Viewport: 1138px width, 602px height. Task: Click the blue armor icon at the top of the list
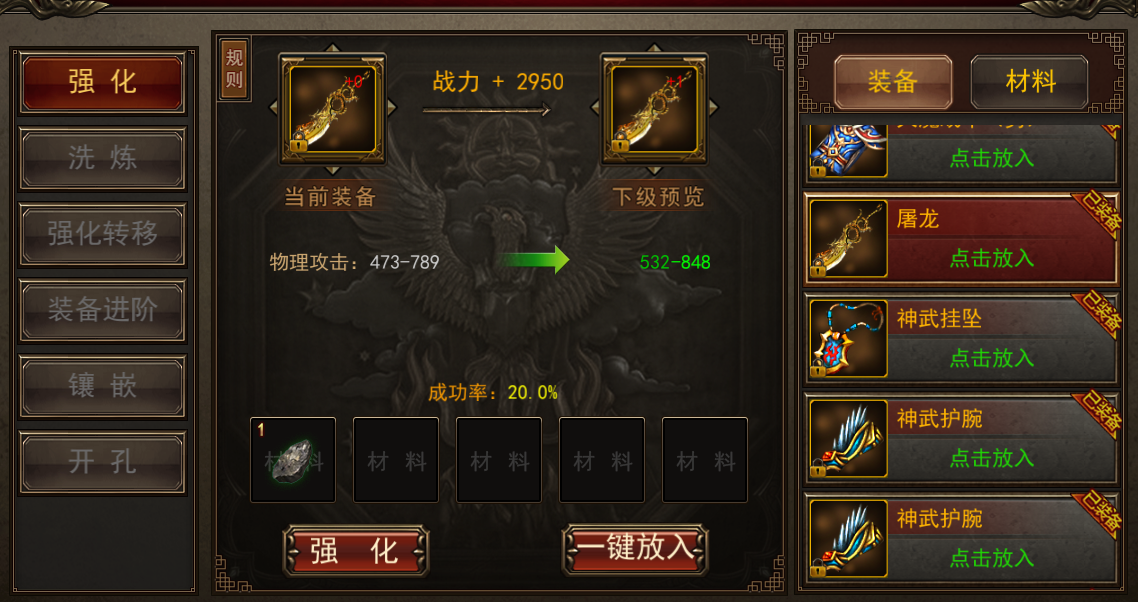(848, 151)
